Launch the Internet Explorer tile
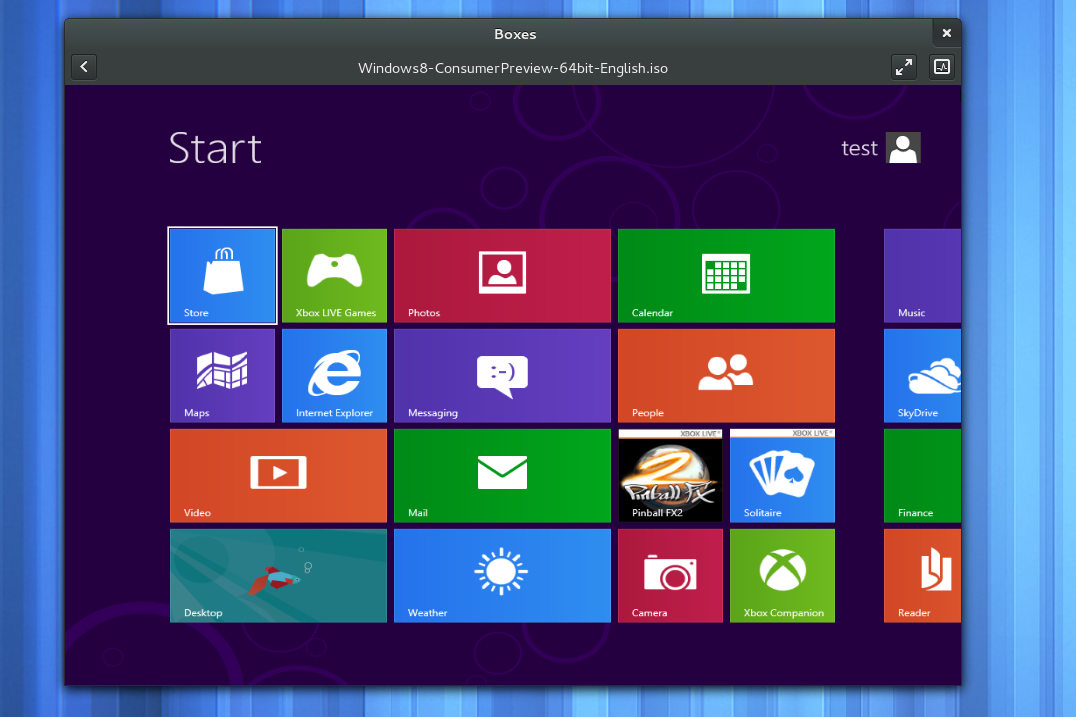Viewport: 1076px width, 717px height. tap(334, 375)
